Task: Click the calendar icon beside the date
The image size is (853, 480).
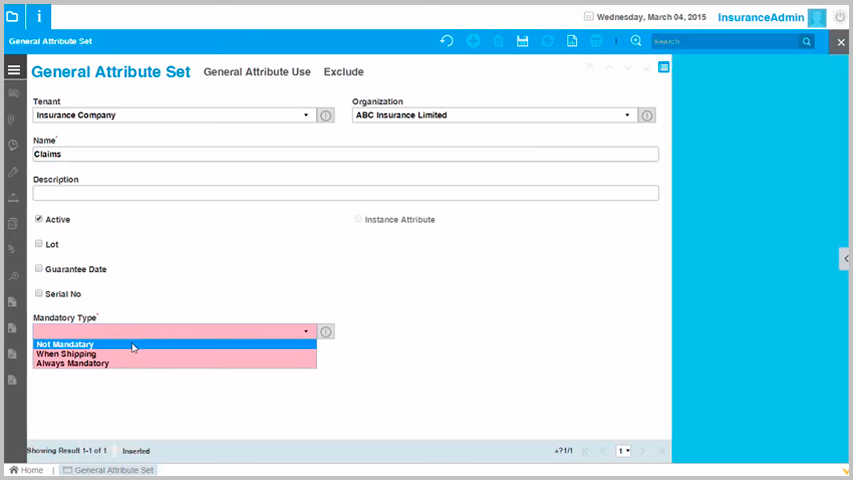Action: pyautogui.click(x=589, y=16)
